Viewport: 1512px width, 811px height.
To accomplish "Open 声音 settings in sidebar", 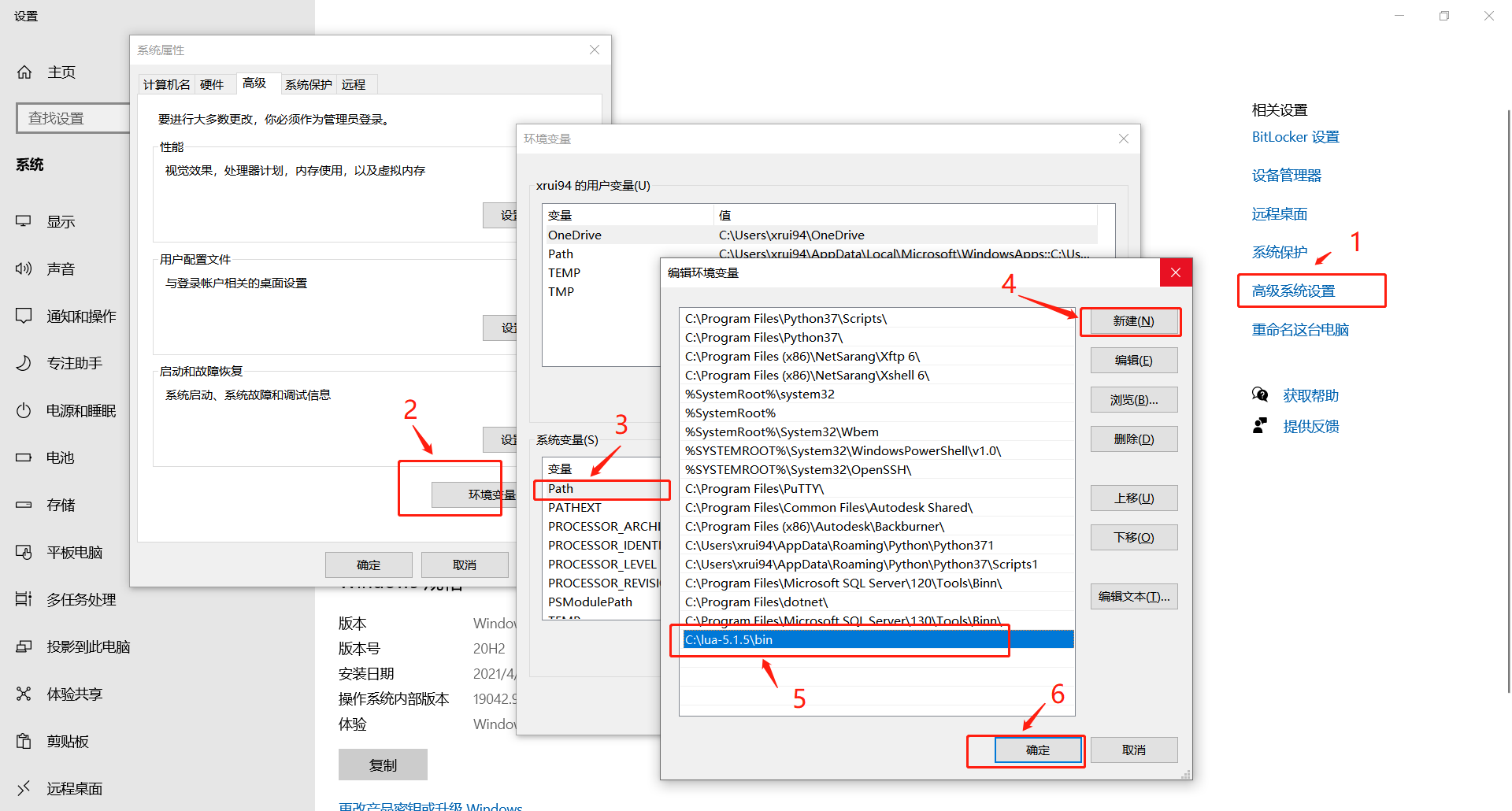I will [x=61, y=268].
